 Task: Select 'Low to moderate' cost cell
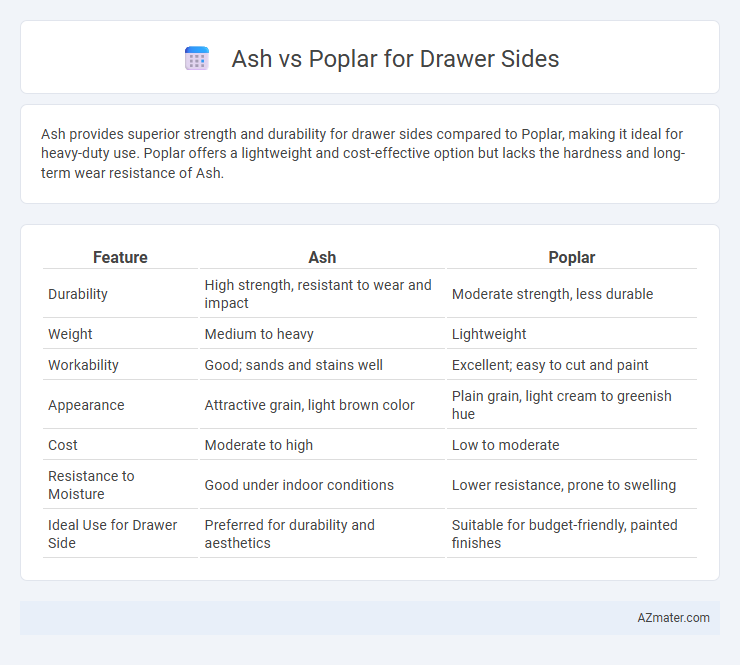pos(505,445)
